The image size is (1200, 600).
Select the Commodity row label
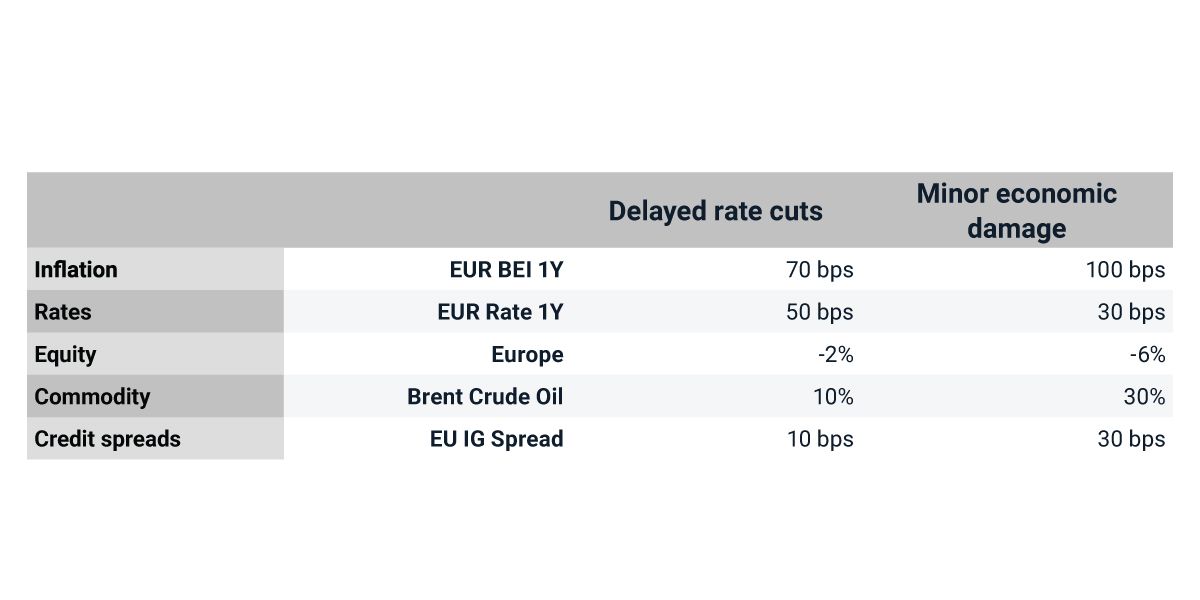point(92,397)
